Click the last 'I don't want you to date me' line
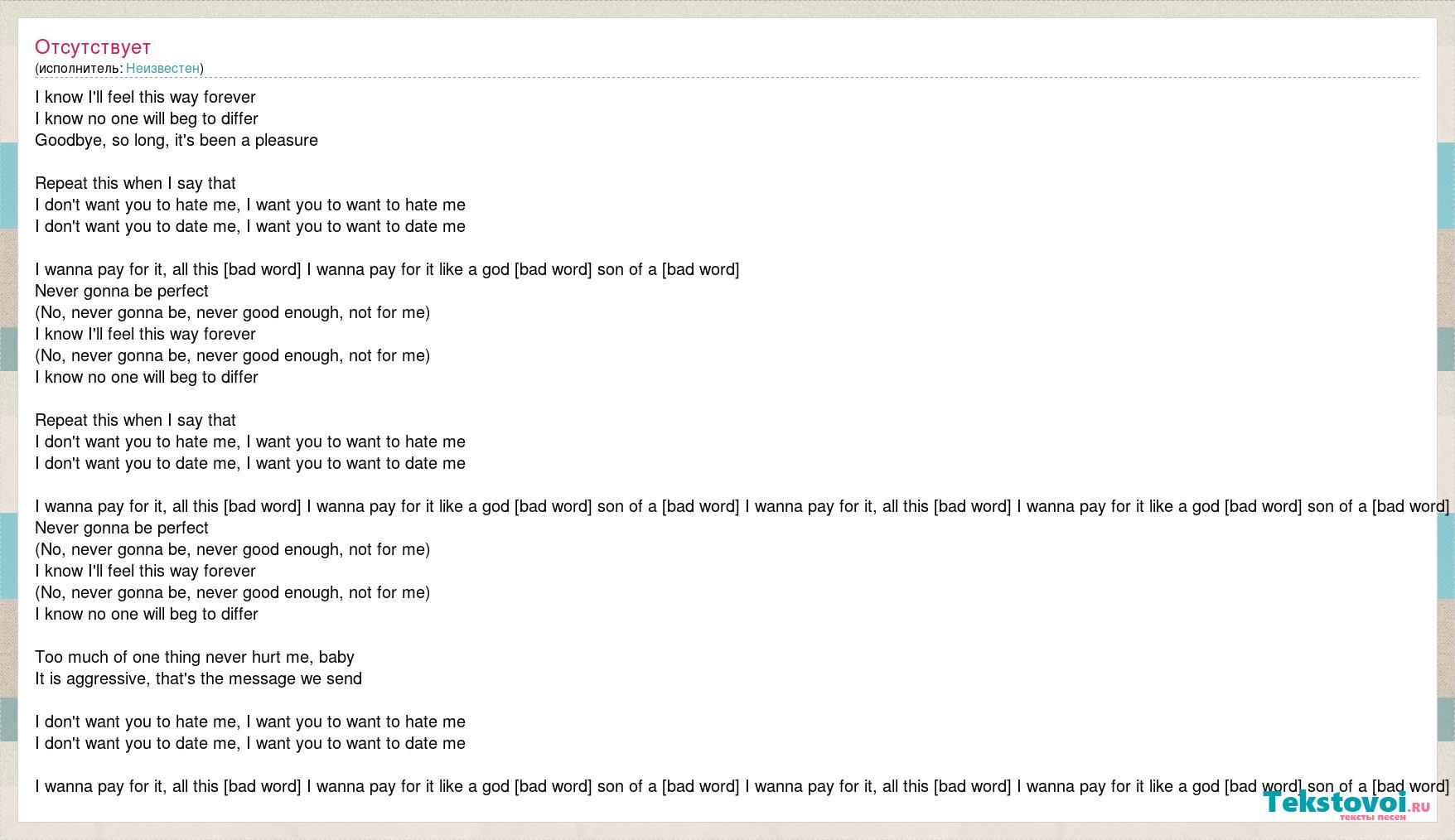 coord(250,743)
